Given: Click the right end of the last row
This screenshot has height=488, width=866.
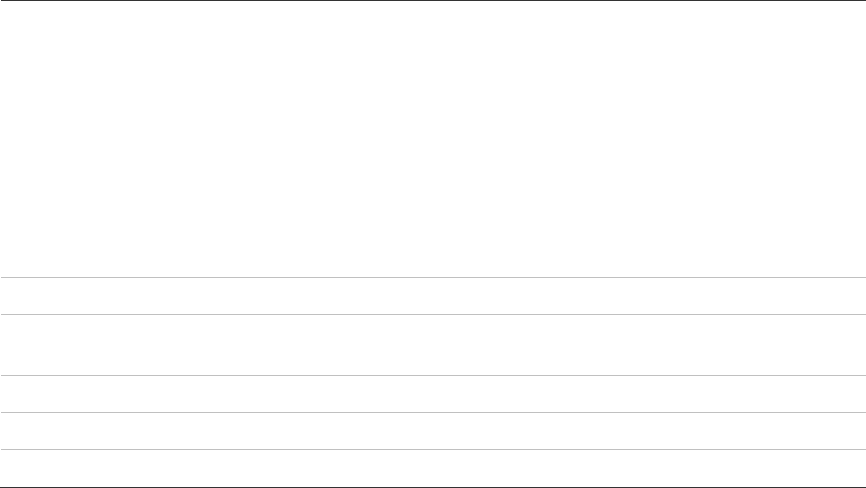Looking at the screenshot, I should pos(860,468).
